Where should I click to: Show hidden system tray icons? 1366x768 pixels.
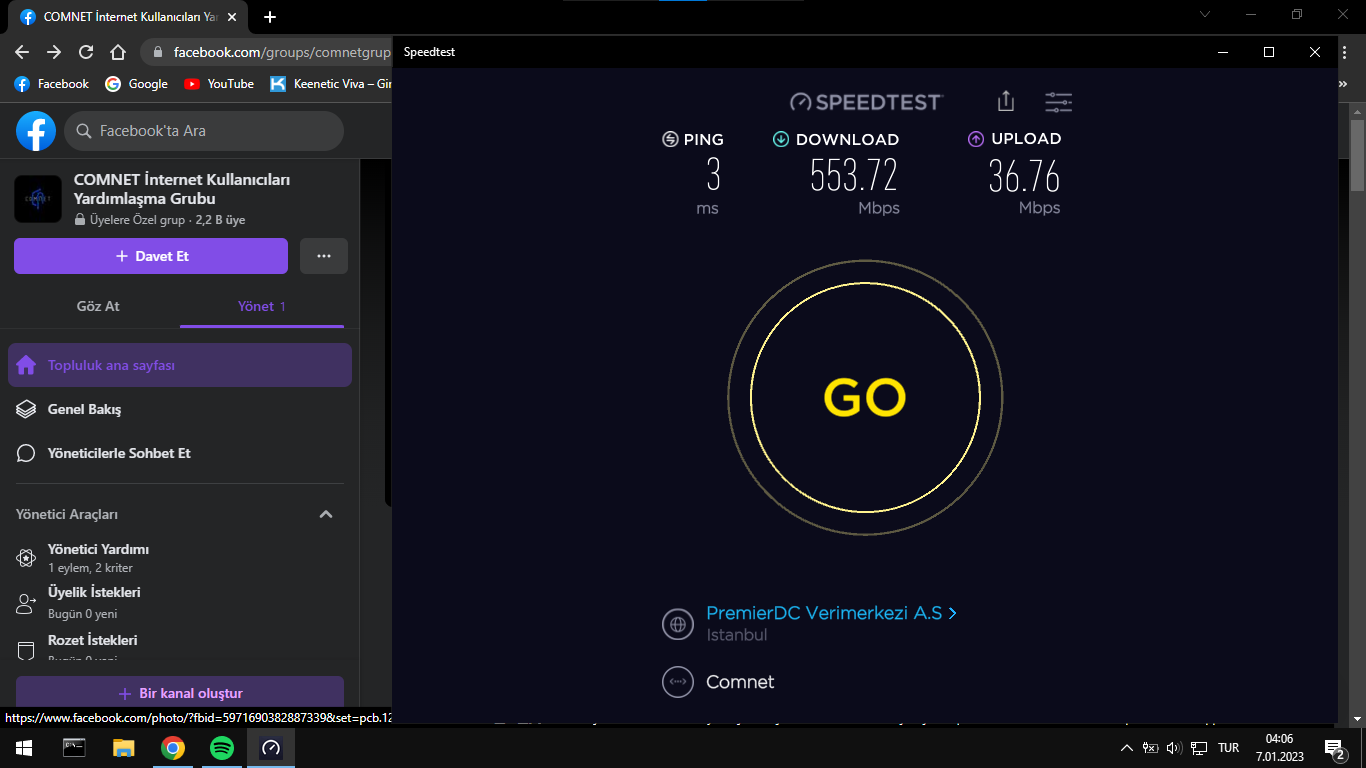(1127, 747)
